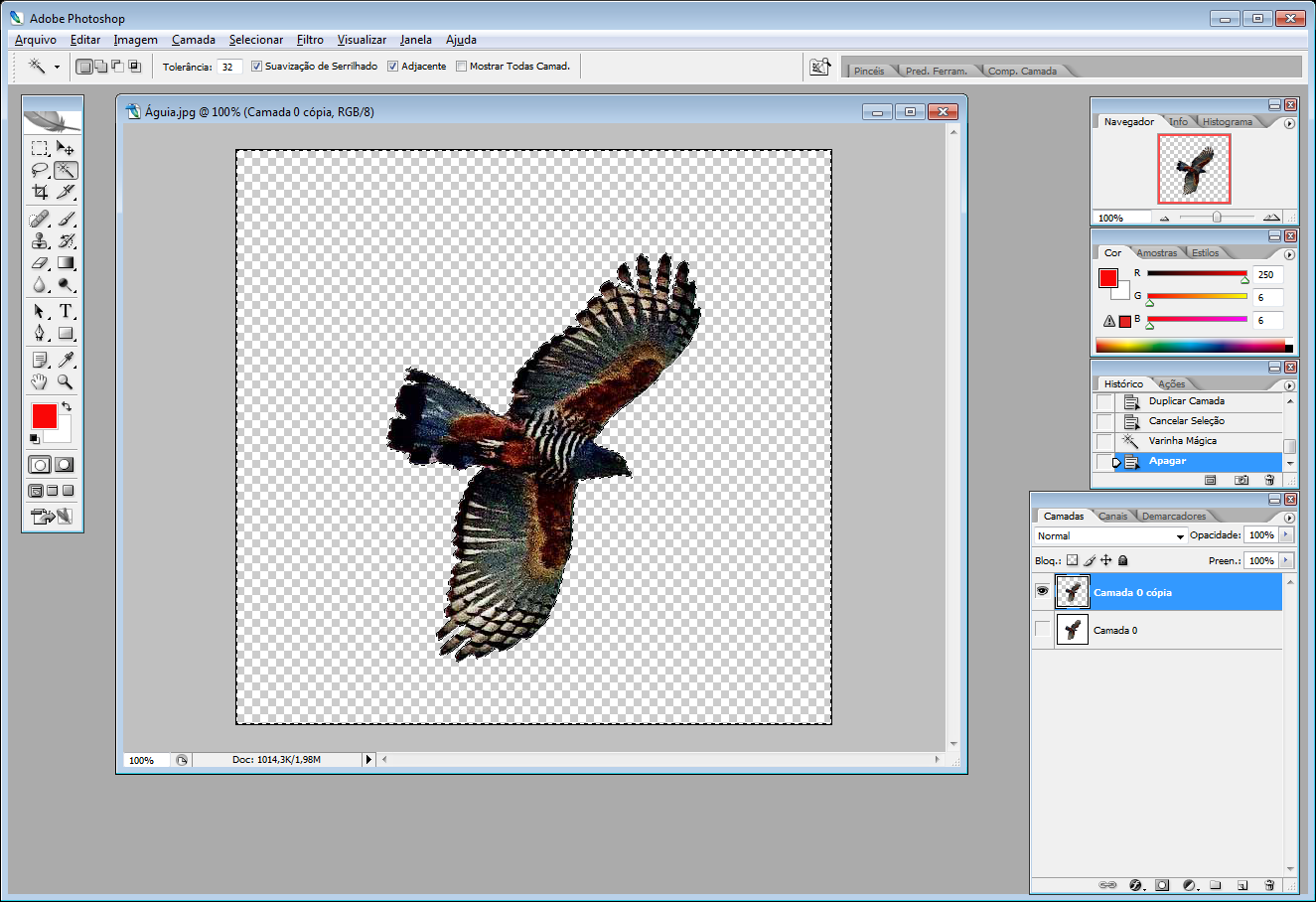Uncheck Suavização de Serrilhado checkbox
This screenshot has width=1316, height=902.
click(x=256, y=67)
